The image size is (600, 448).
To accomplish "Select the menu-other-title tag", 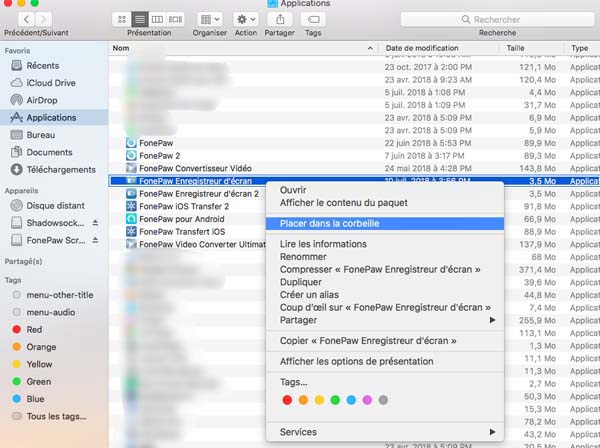I will 53,295.
